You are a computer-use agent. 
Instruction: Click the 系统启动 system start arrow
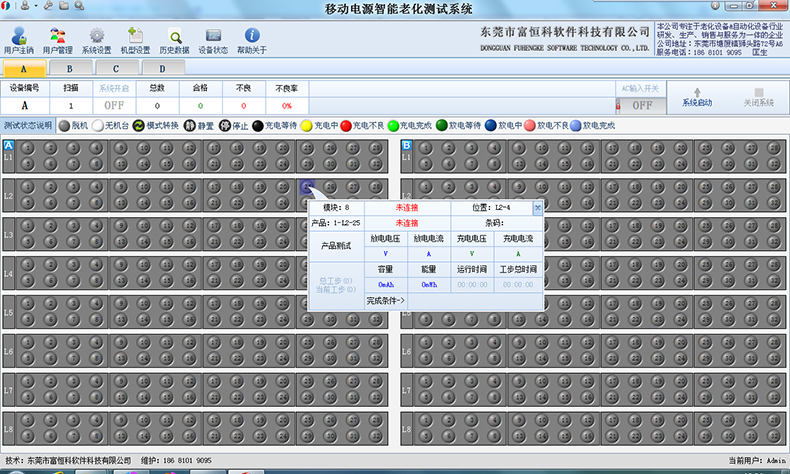click(x=697, y=97)
